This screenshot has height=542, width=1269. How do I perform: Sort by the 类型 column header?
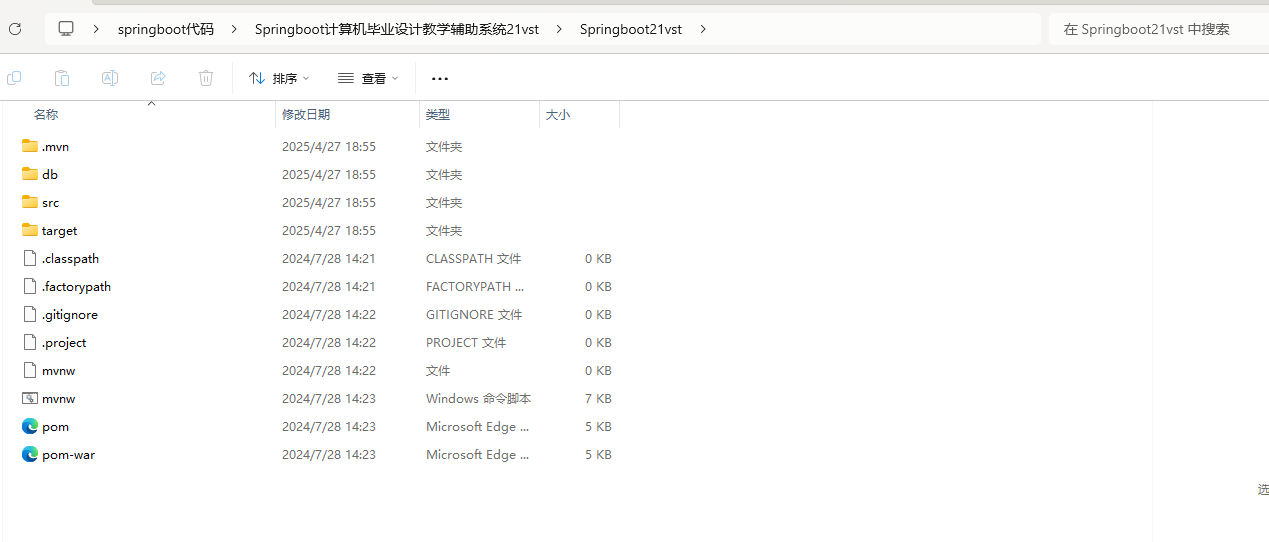click(438, 115)
